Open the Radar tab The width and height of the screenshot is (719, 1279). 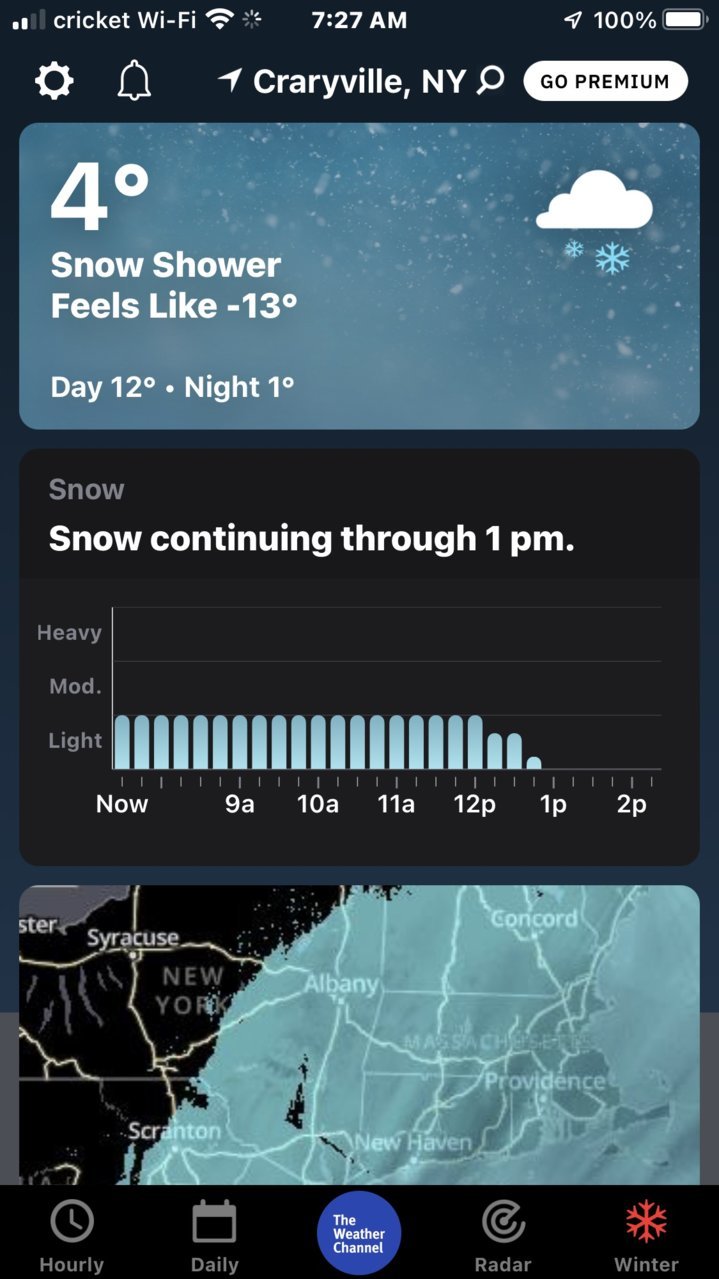[503, 1237]
